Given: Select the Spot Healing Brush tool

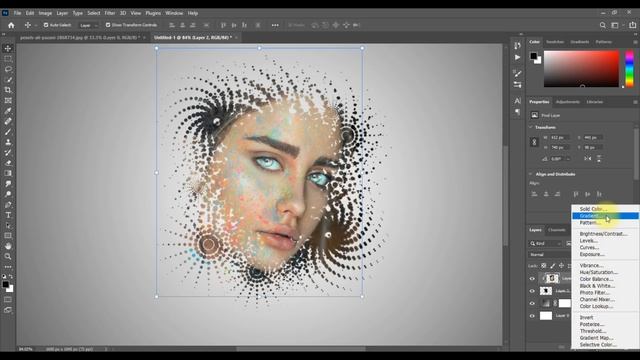Looking at the screenshot, I should click(x=8, y=121).
